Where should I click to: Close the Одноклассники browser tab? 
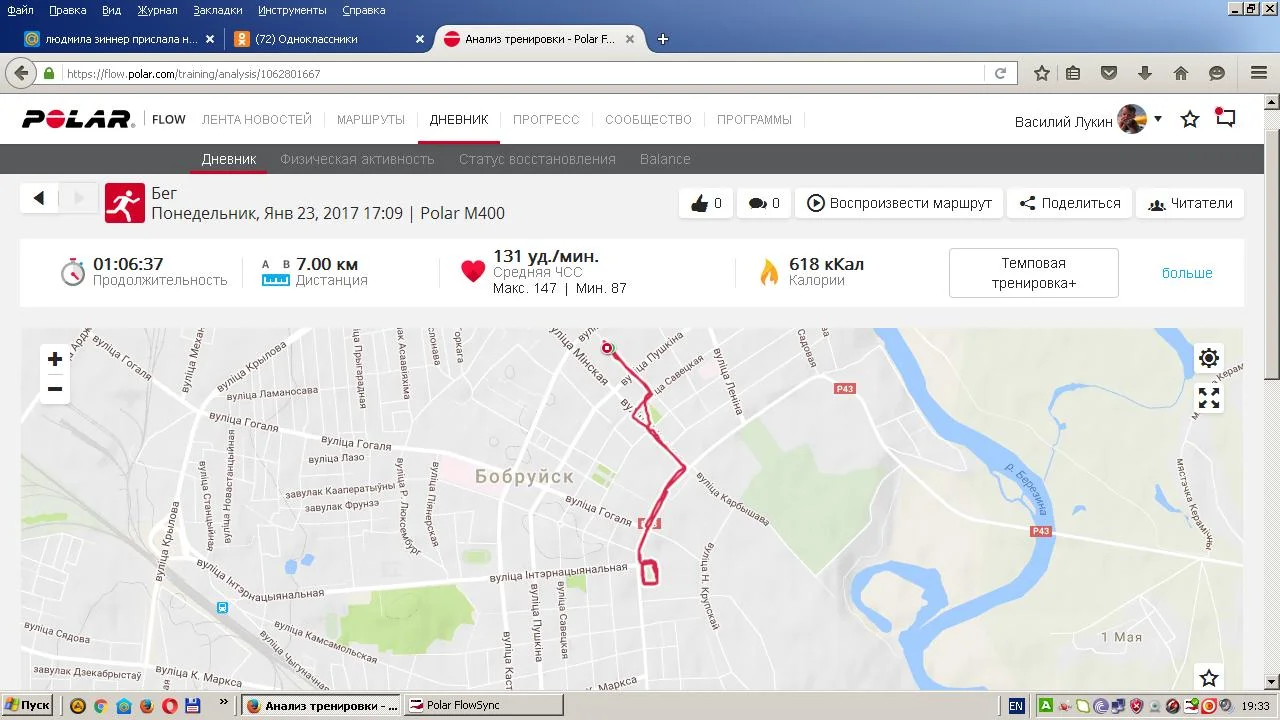[x=420, y=39]
